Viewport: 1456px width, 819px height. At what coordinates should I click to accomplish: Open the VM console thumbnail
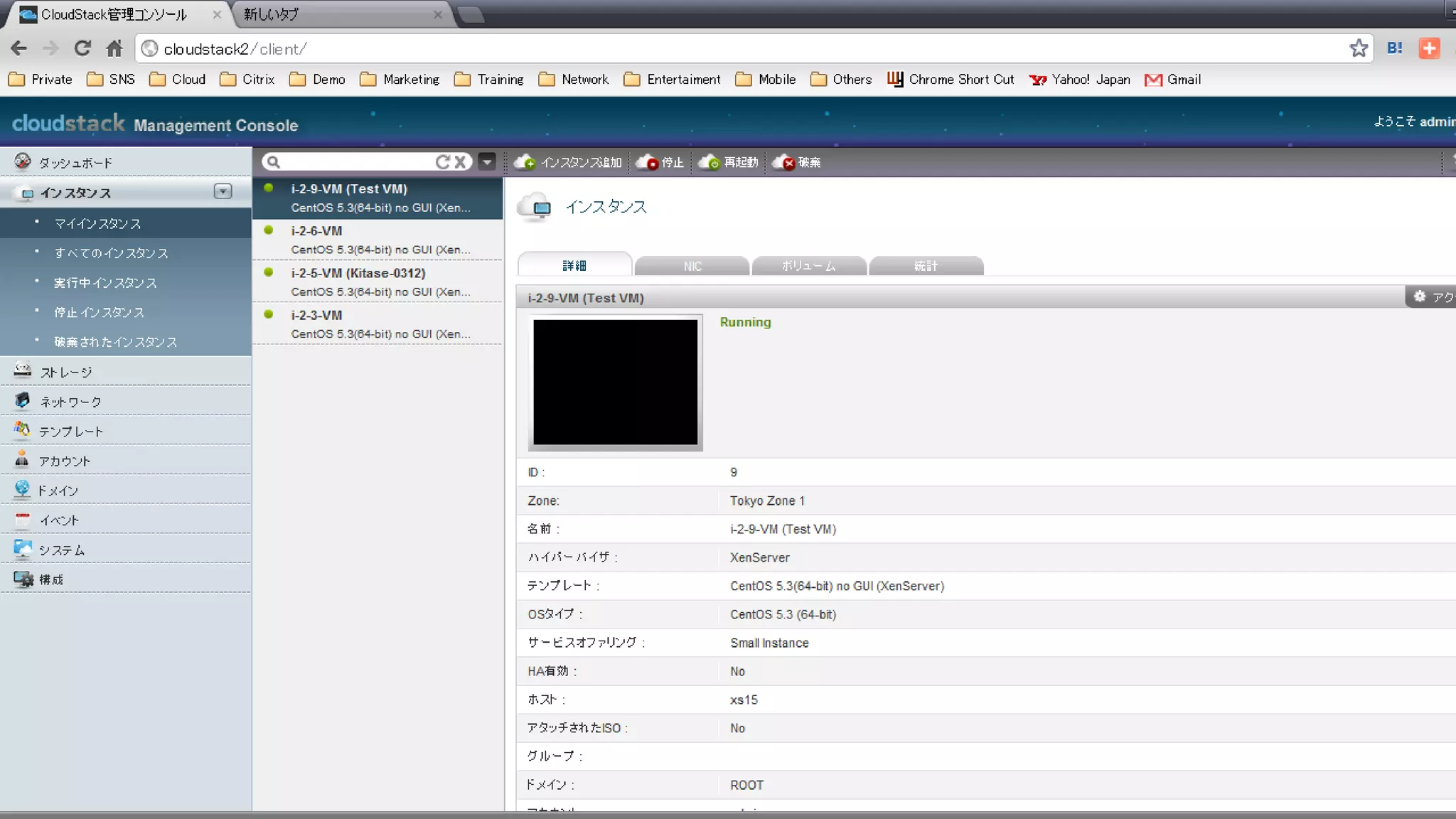[x=615, y=382]
